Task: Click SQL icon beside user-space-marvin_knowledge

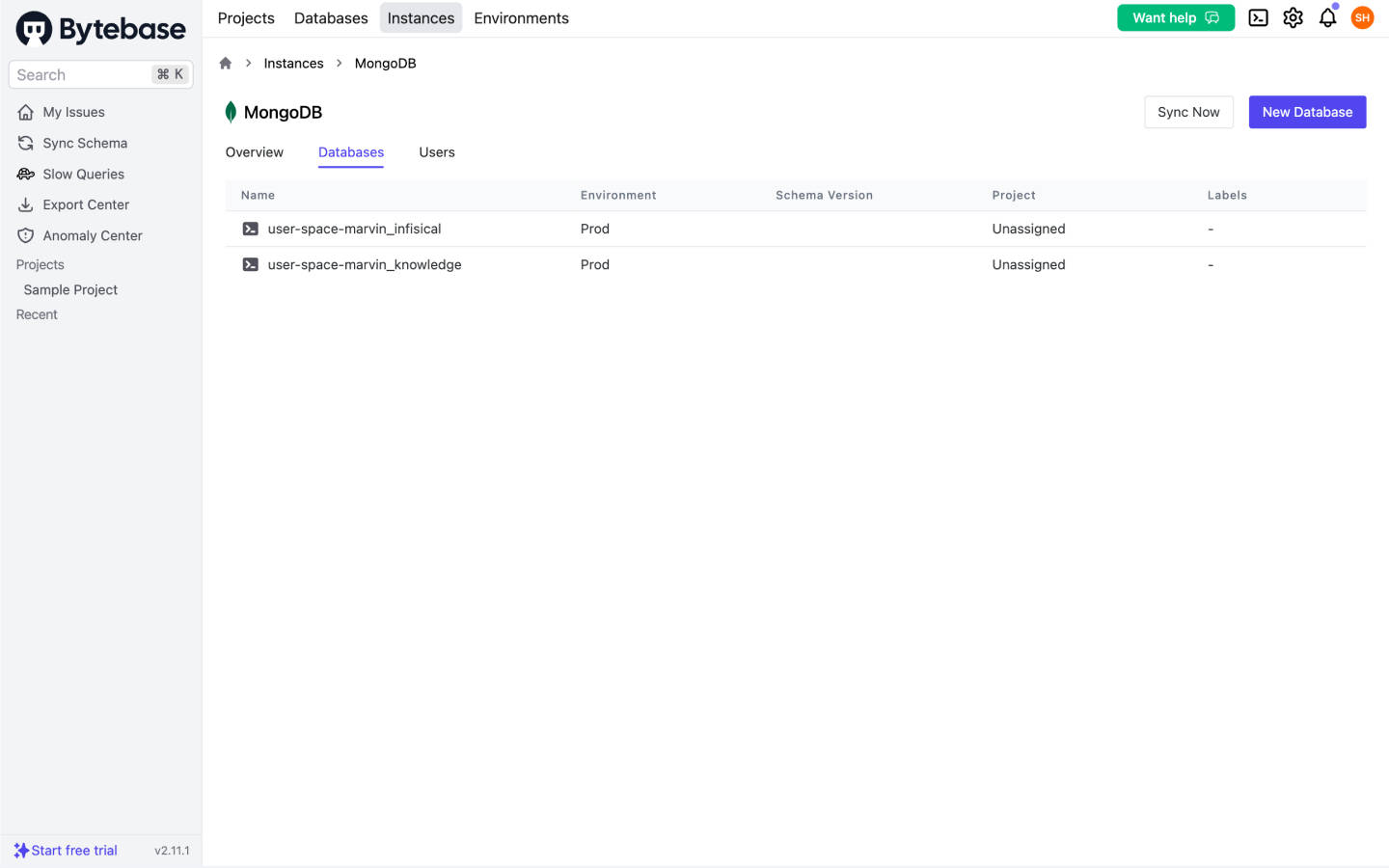Action: pos(250,265)
